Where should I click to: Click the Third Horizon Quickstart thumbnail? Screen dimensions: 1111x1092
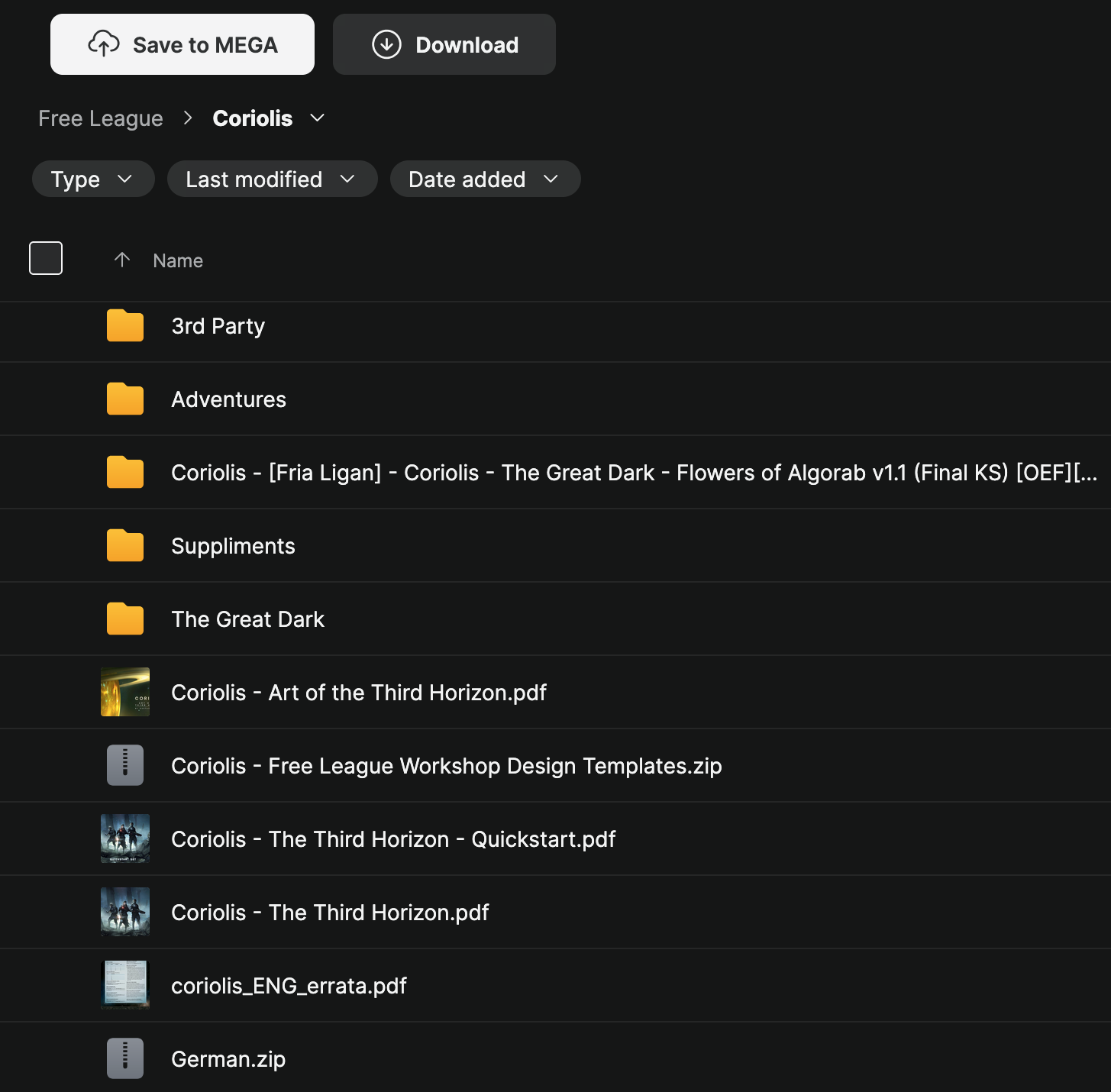[x=125, y=838]
